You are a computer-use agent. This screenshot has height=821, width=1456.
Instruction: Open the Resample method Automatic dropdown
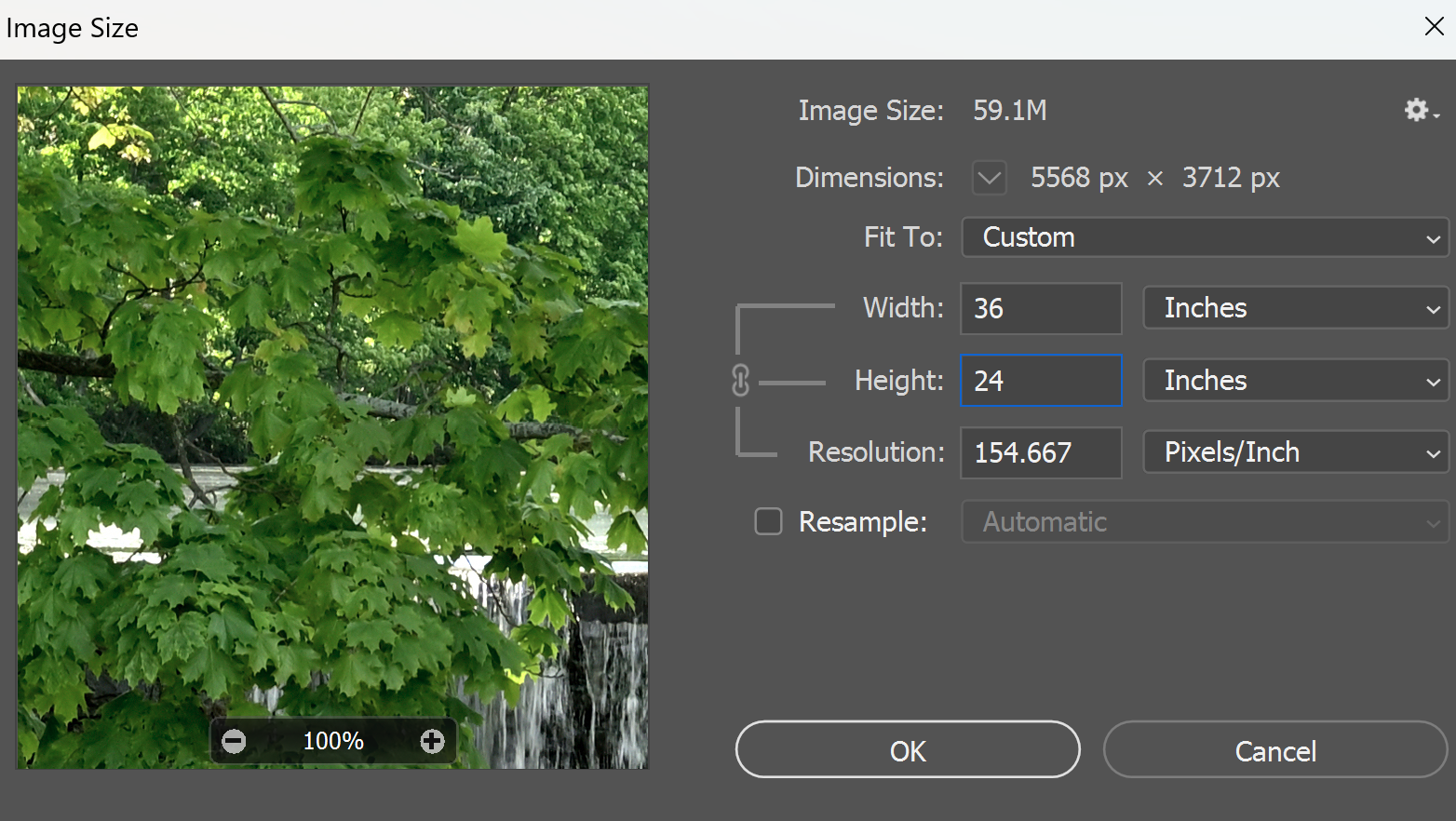[x=1205, y=522]
